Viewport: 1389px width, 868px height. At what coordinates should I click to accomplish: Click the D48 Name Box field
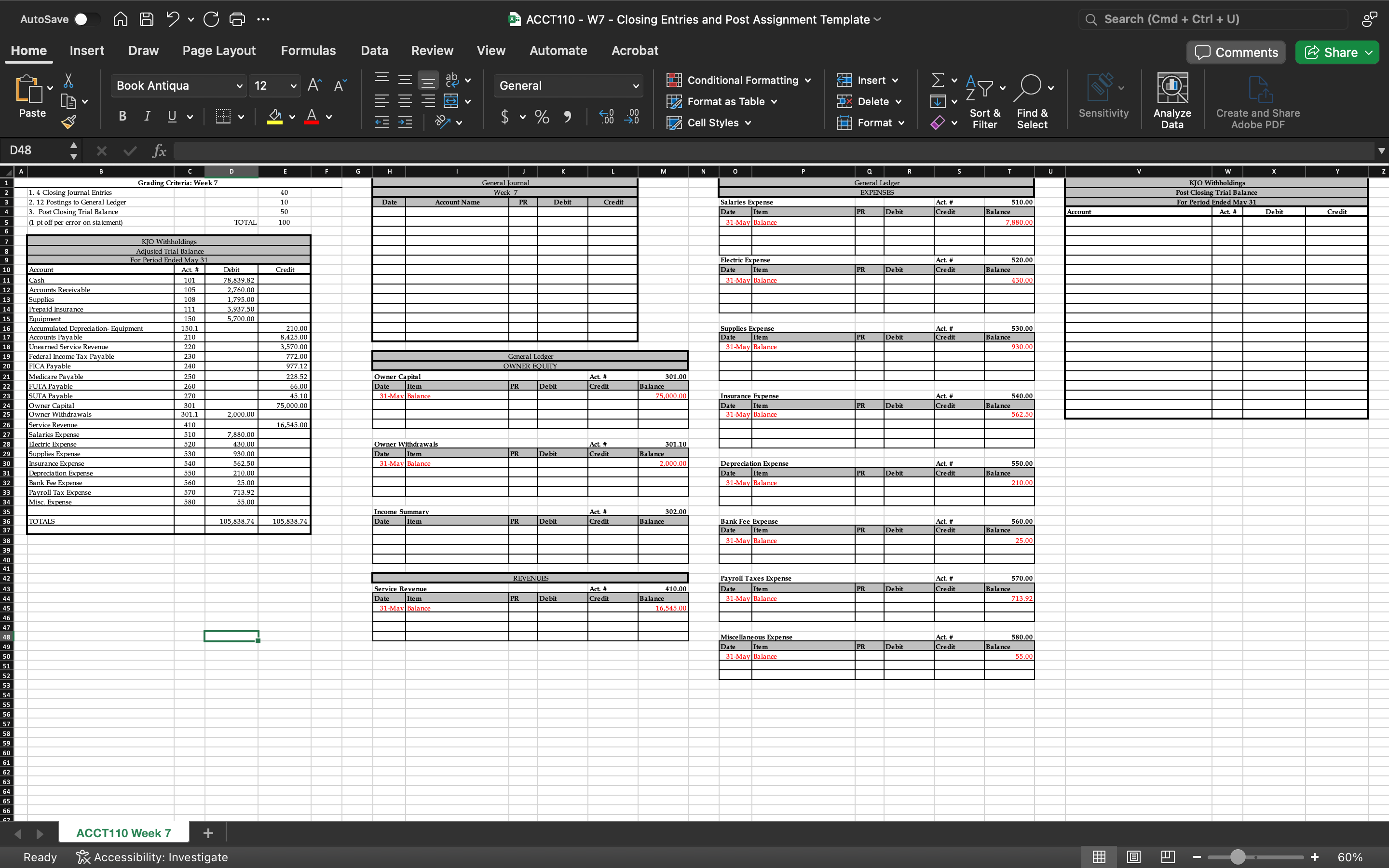click(34, 150)
